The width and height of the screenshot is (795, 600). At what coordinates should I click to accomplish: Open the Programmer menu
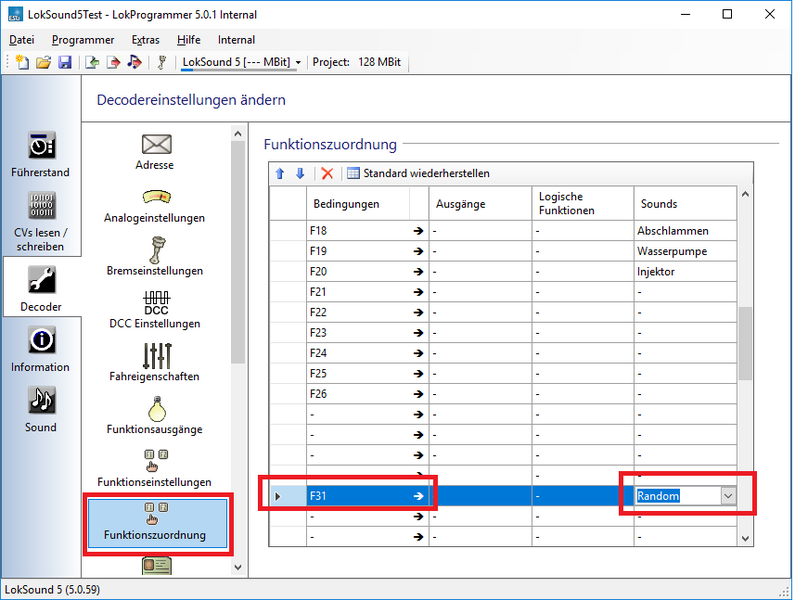(83, 40)
